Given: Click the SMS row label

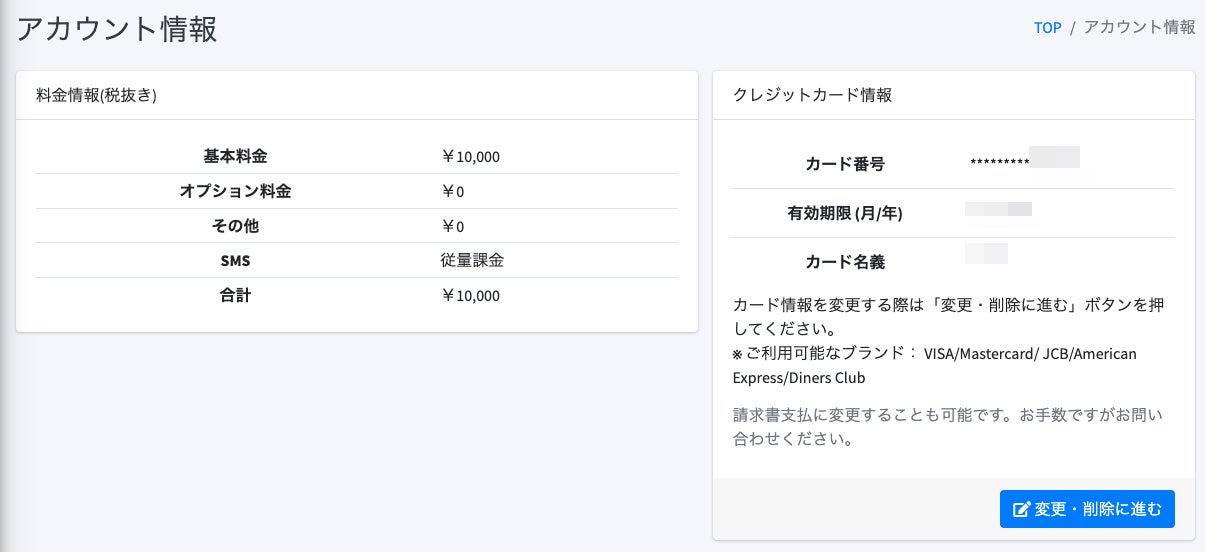Looking at the screenshot, I should click(x=235, y=260).
